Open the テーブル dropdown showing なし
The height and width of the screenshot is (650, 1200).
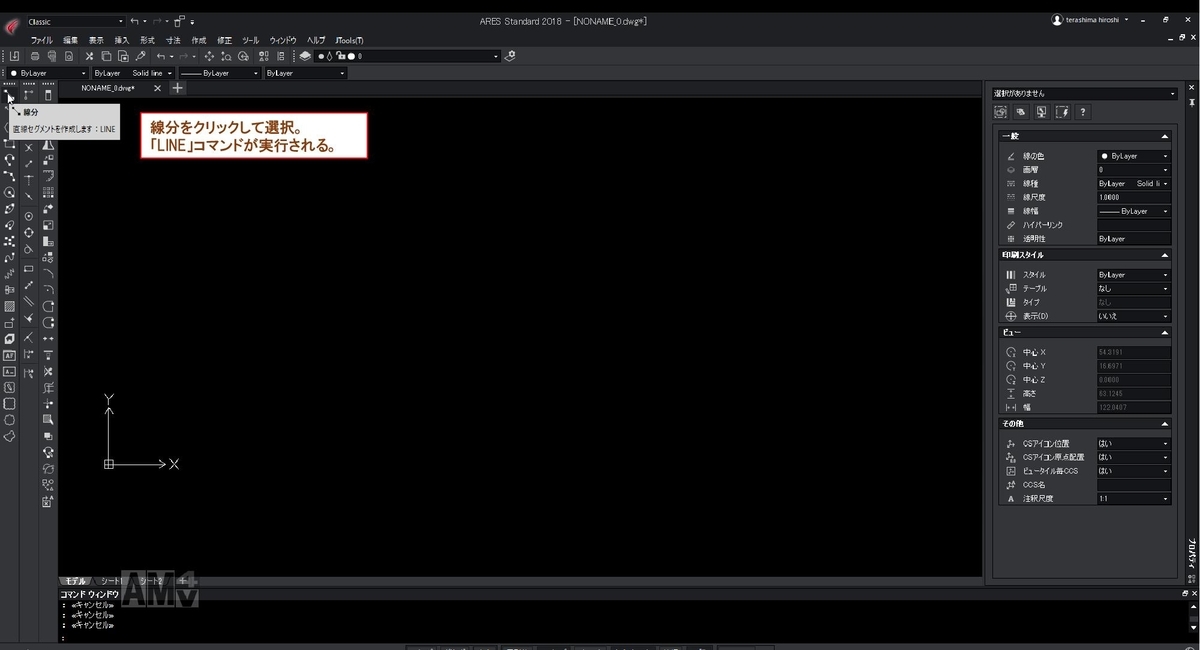(1134, 288)
